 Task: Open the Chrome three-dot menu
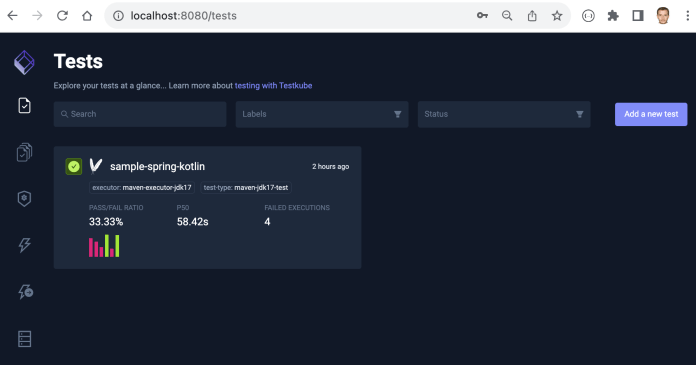[x=688, y=16]
